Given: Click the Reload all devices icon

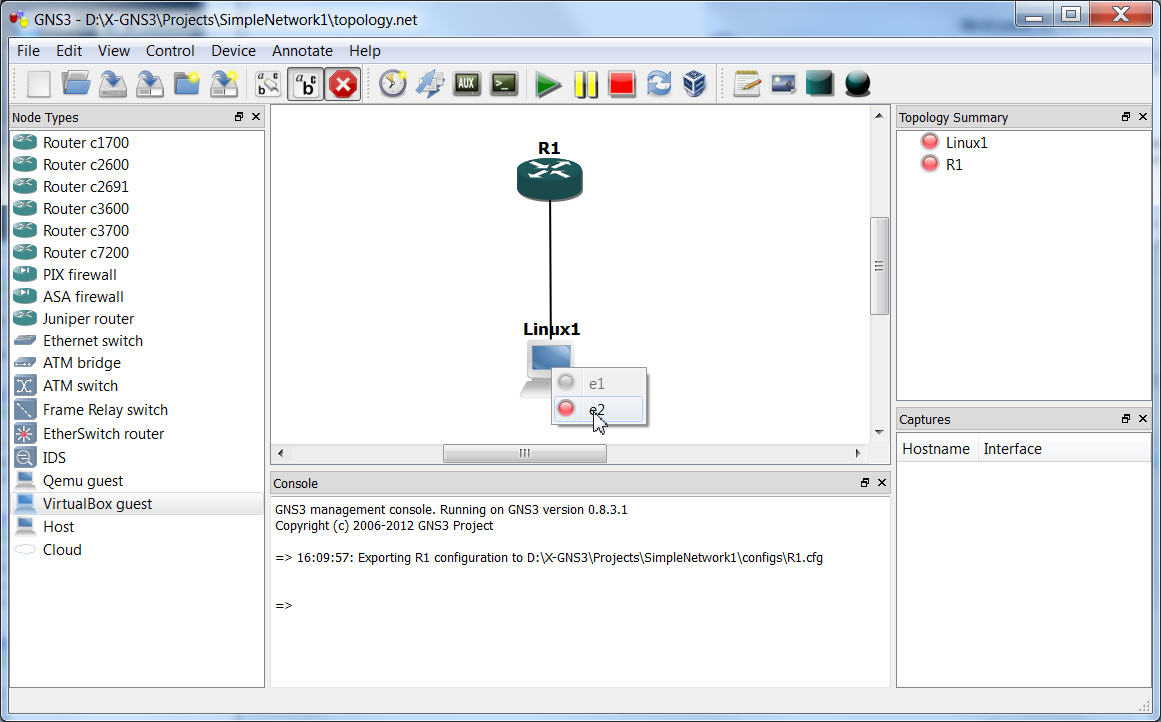Looking at the screenshot, I should [x=658, y=84].
